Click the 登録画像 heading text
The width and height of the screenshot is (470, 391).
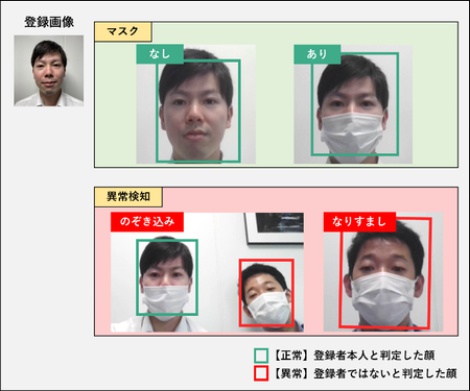coord(49,22)
